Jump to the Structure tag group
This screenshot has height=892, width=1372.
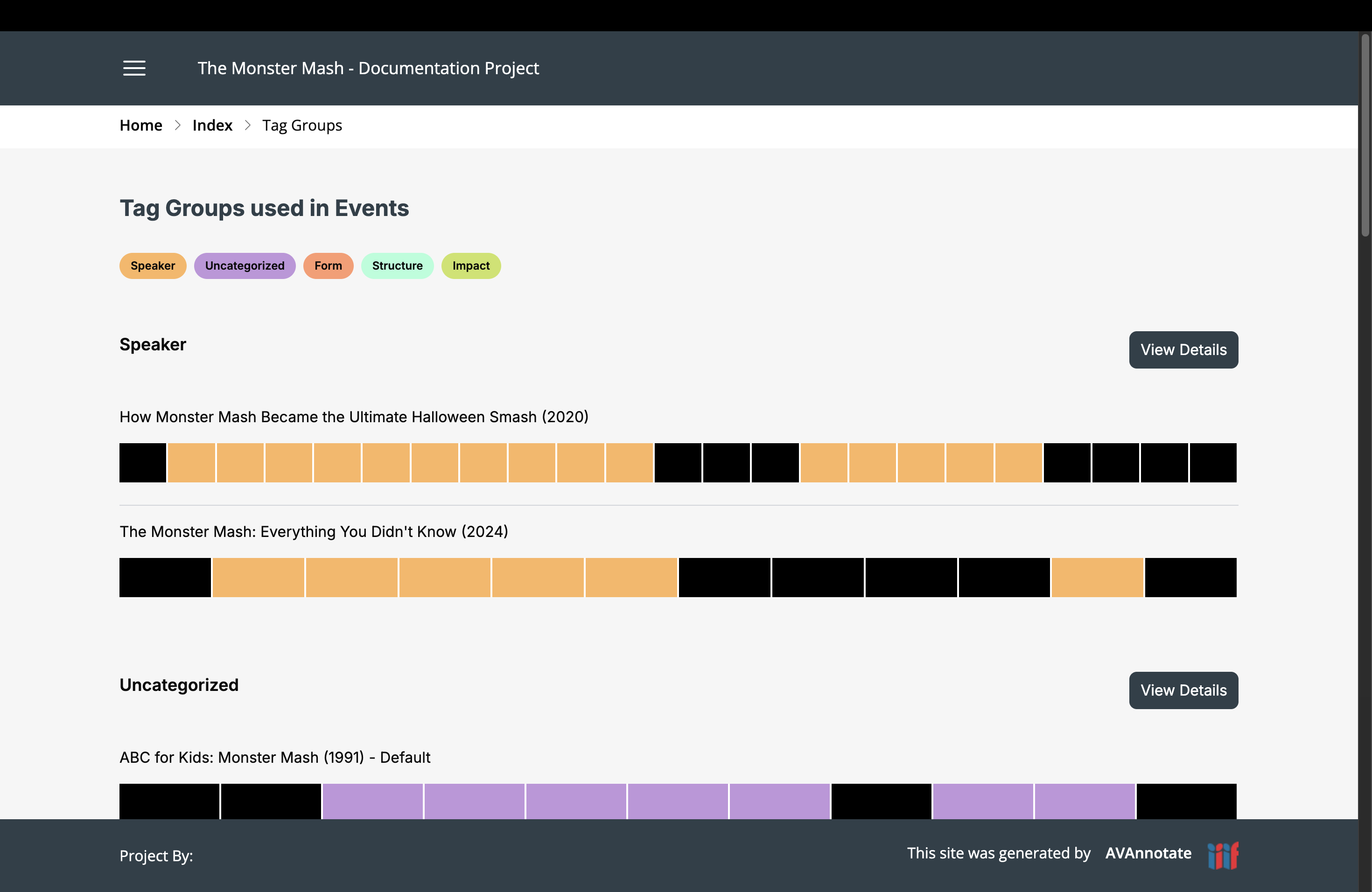click(x=397, y=265)
